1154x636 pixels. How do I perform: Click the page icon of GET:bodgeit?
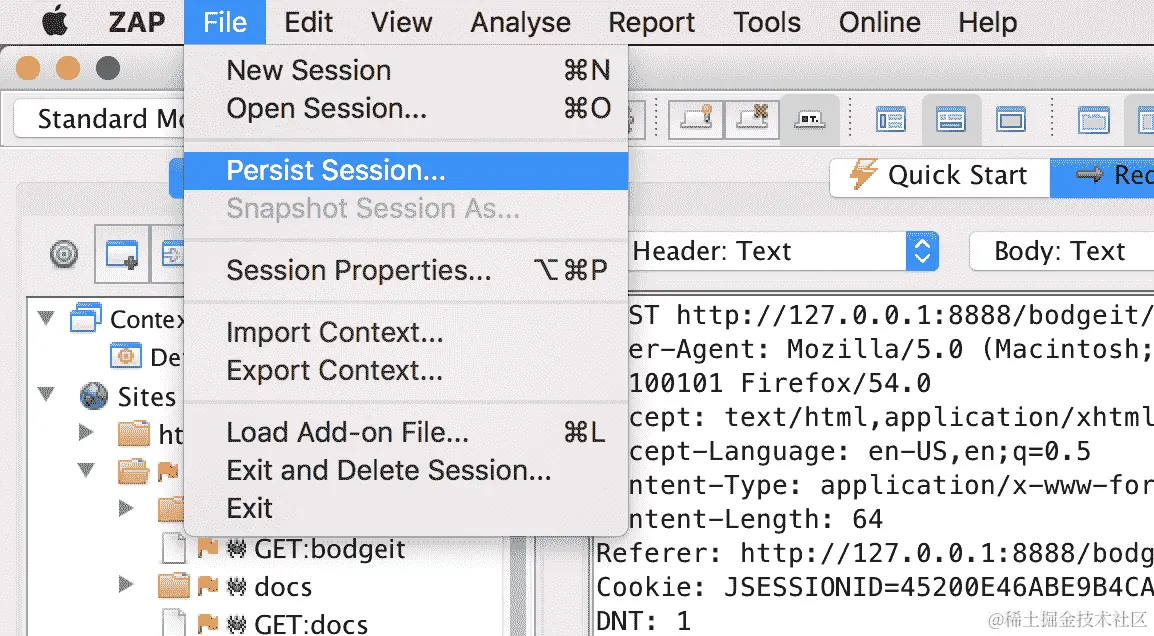click(x=174, y=549)
